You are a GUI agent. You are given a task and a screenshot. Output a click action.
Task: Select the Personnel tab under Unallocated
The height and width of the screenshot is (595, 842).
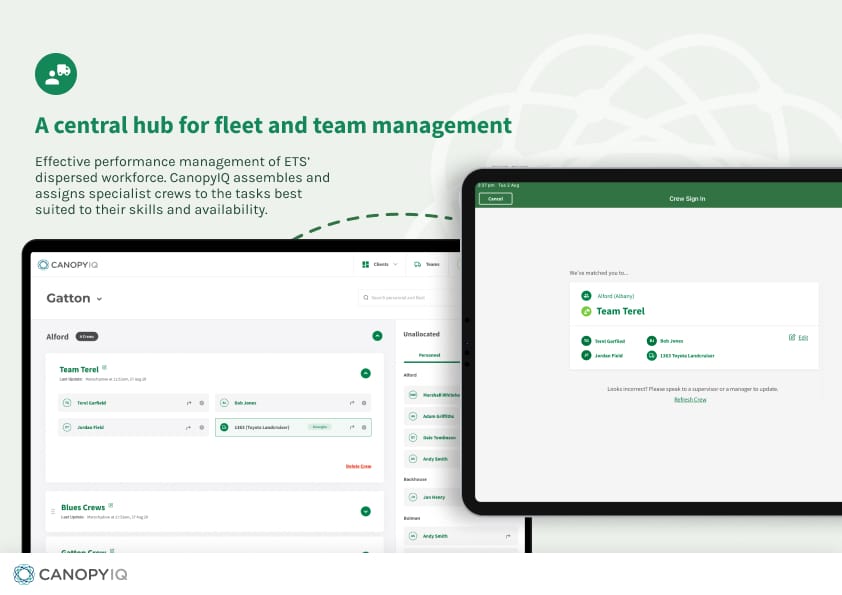click(430, 355)
